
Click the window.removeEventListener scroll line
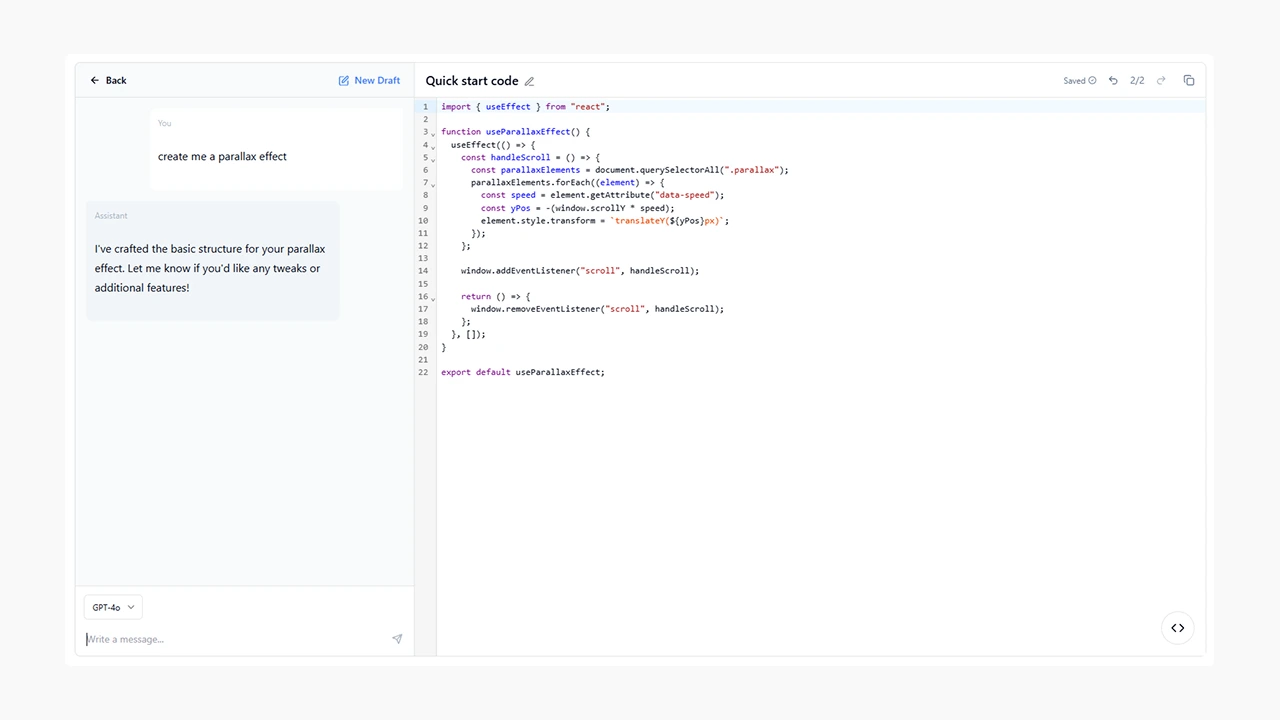coord(597,309)
